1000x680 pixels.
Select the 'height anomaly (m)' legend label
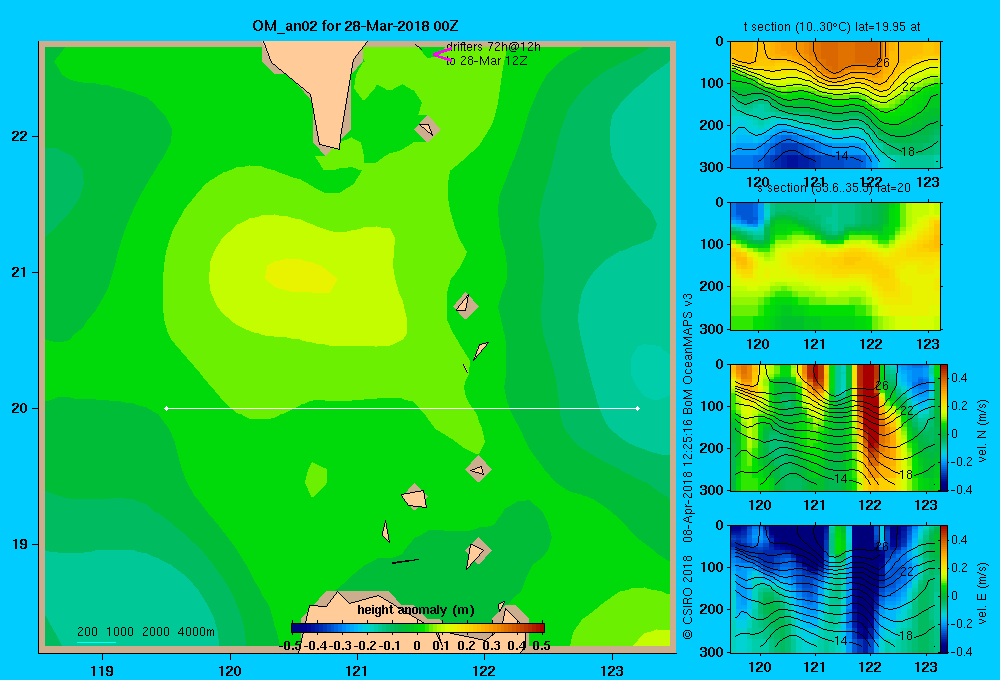click(416, 610)
